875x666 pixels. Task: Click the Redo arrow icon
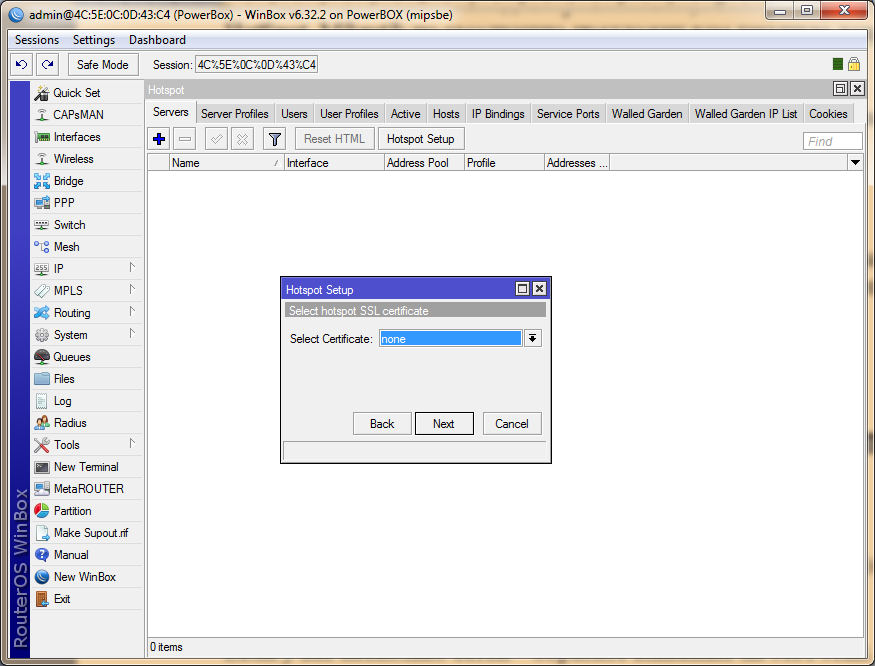[46, 65]
